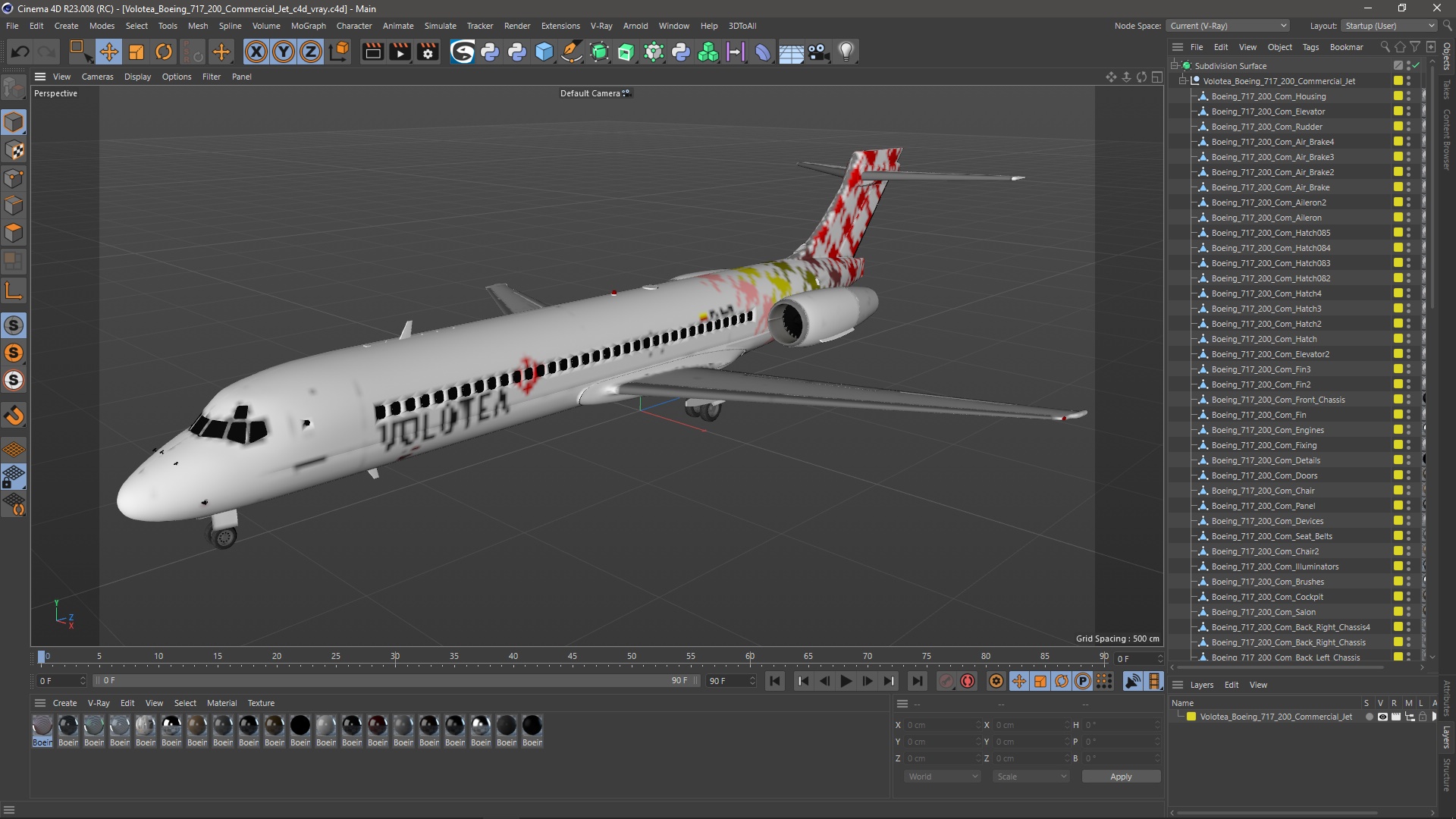Select the first Boein material thumbnail
Image resolution: width=1456 pixels, height=819 pixels.
42,726
